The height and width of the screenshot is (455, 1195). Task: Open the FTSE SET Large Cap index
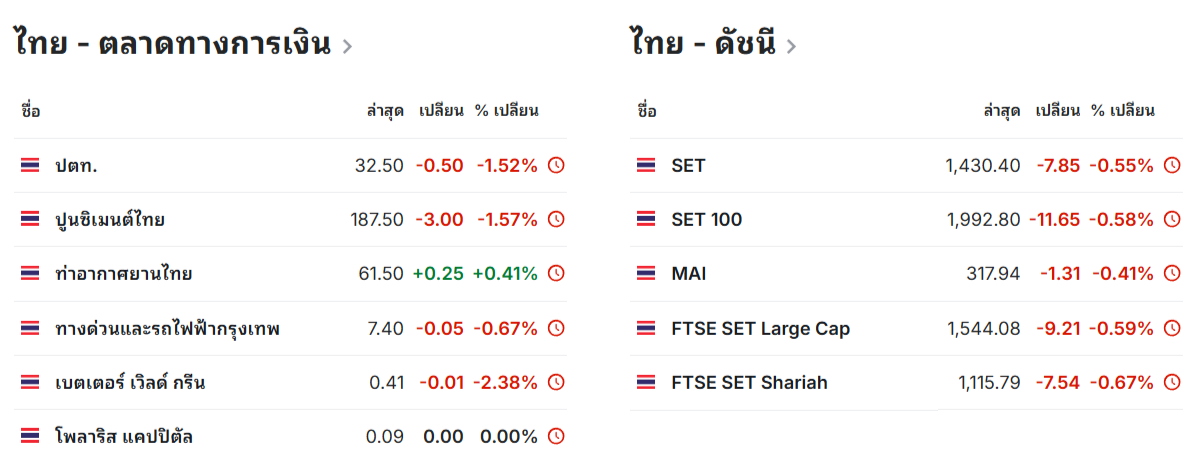point(761,328)
